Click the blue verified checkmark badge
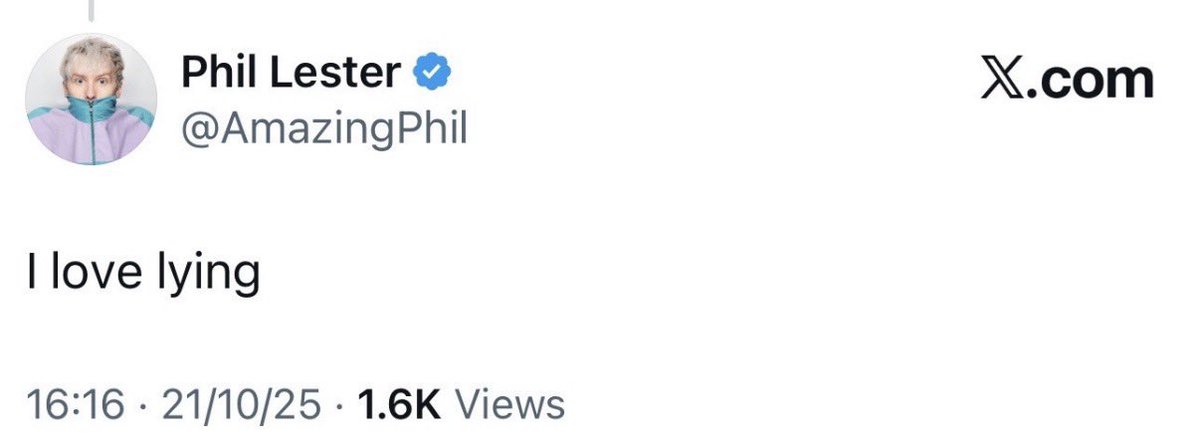This screenshot has width=1200, height=445. pos(431,72)
